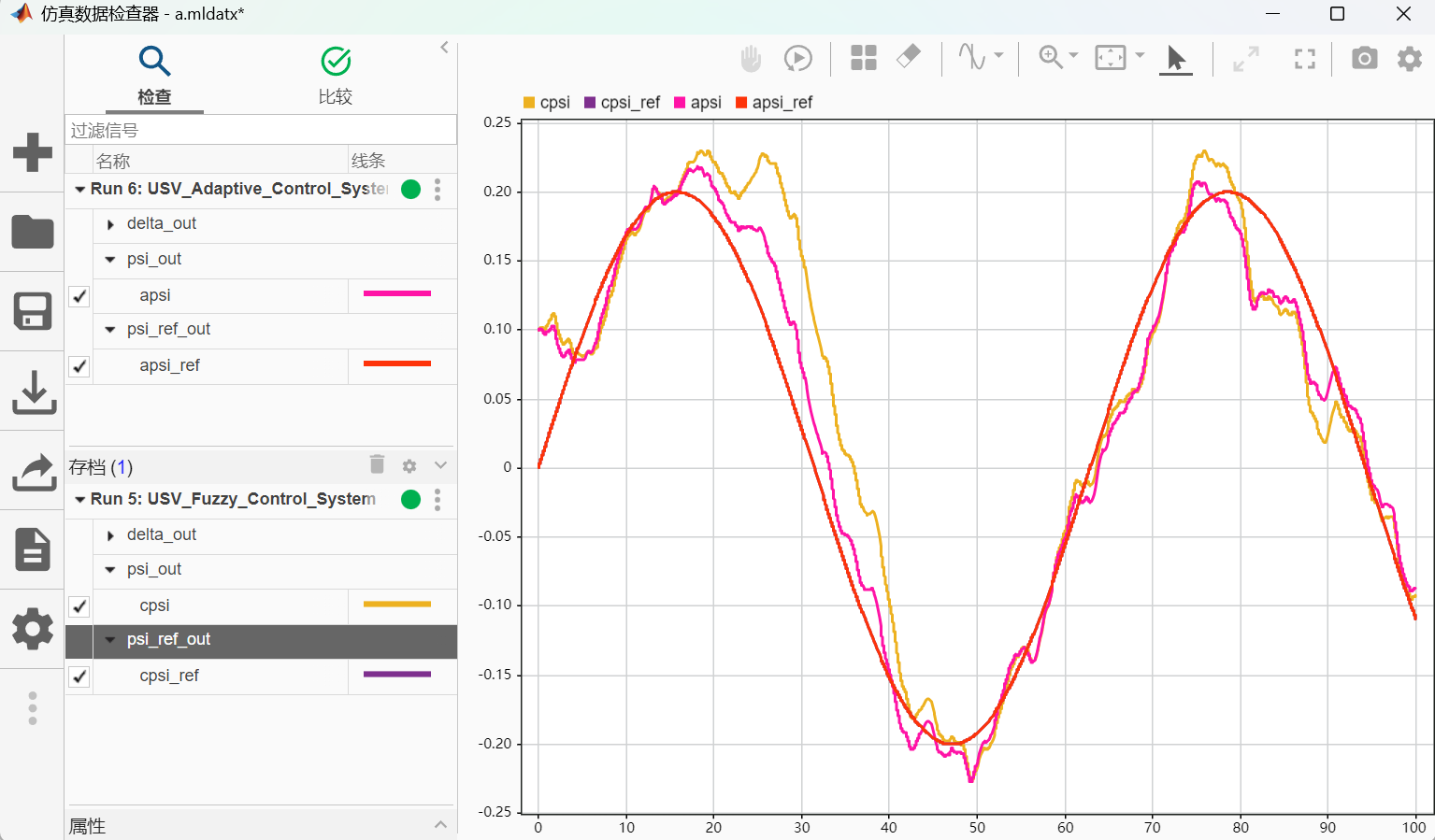The image size is (1435, 840).
Task: Expand delta_out under Run 6
Action: [110, 224]
